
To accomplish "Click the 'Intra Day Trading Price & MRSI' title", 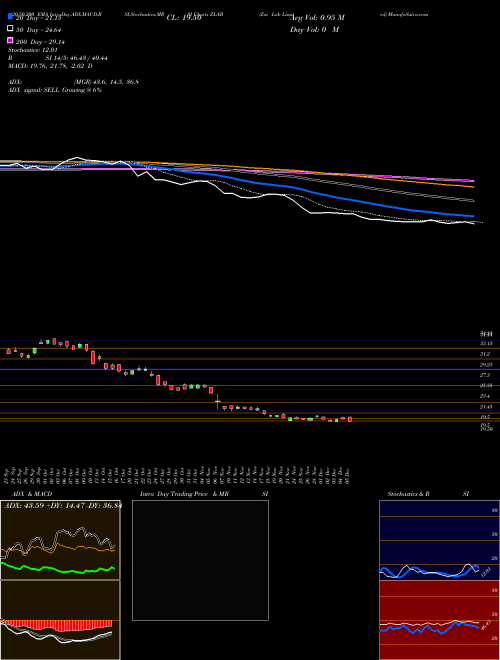I will (204, 494).
